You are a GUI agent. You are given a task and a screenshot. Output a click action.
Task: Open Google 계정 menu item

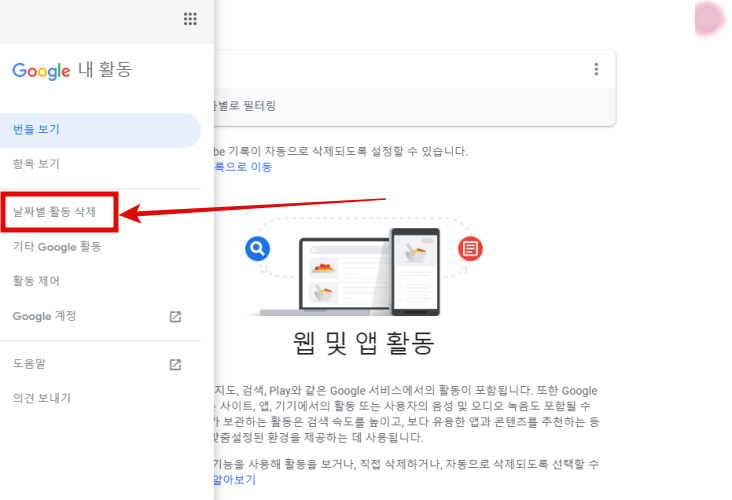click(100, 316)
